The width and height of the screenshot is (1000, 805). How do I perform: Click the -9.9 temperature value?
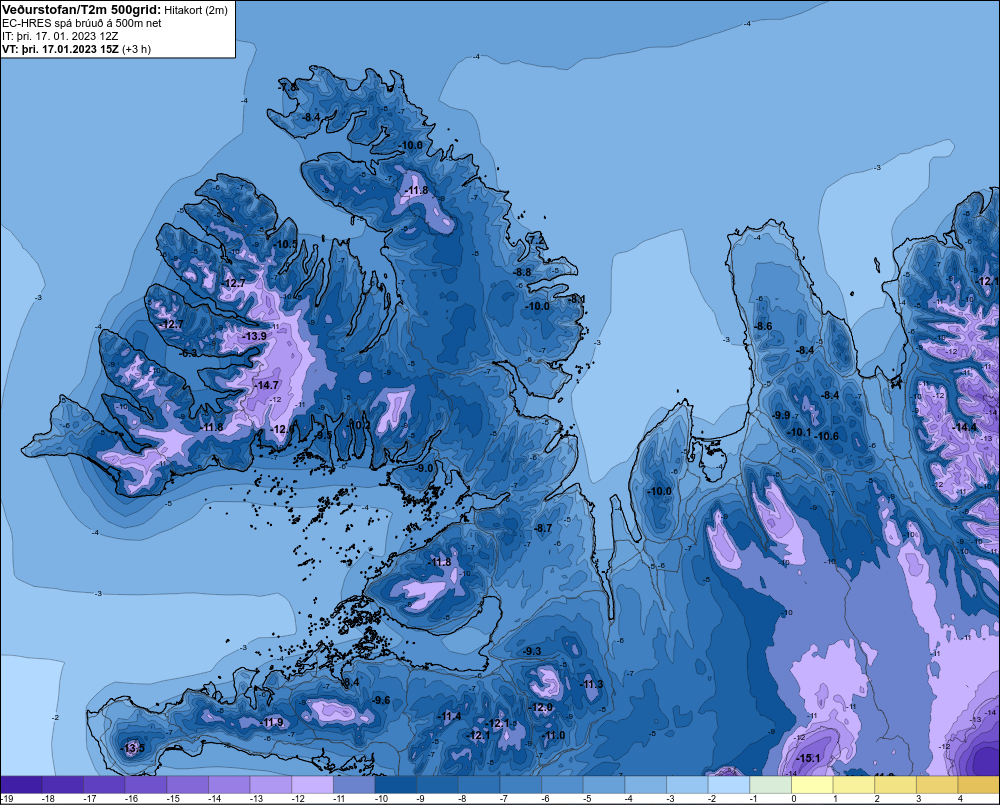click(x=781, y=415)
